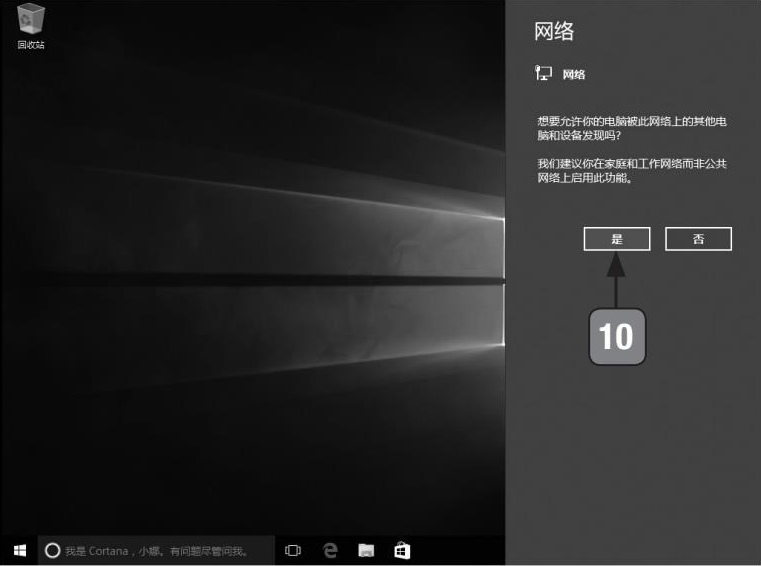Select the bold 网络 network name label

click(574, 74)
